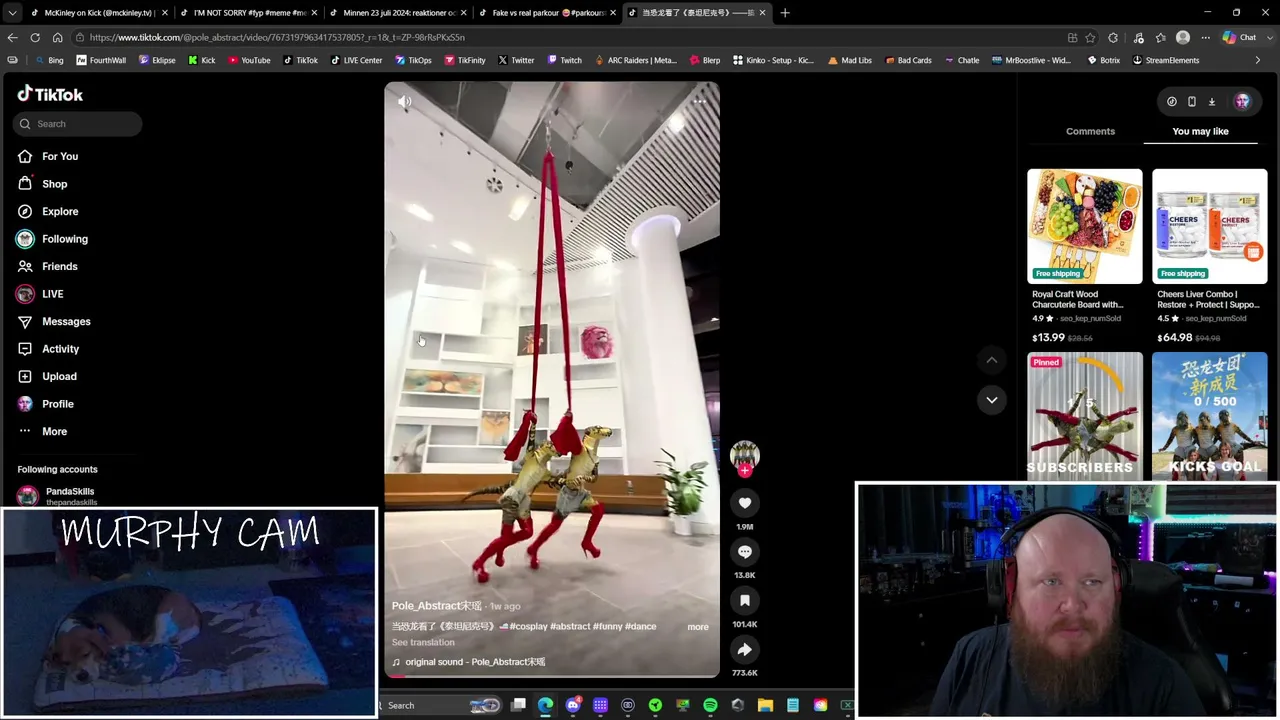Open Discord from the taskbar
The image size is (1280, 720).
click(573, 706)
